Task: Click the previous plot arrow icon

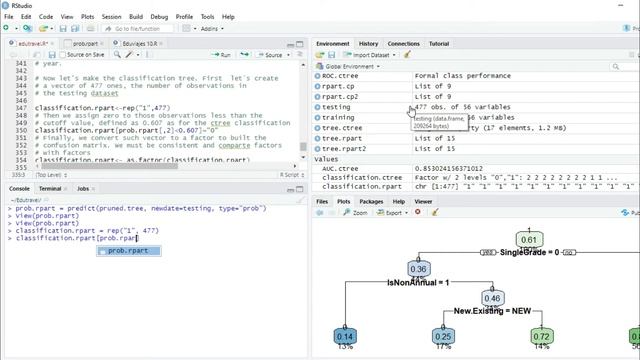Action: [x=320, y=213]
